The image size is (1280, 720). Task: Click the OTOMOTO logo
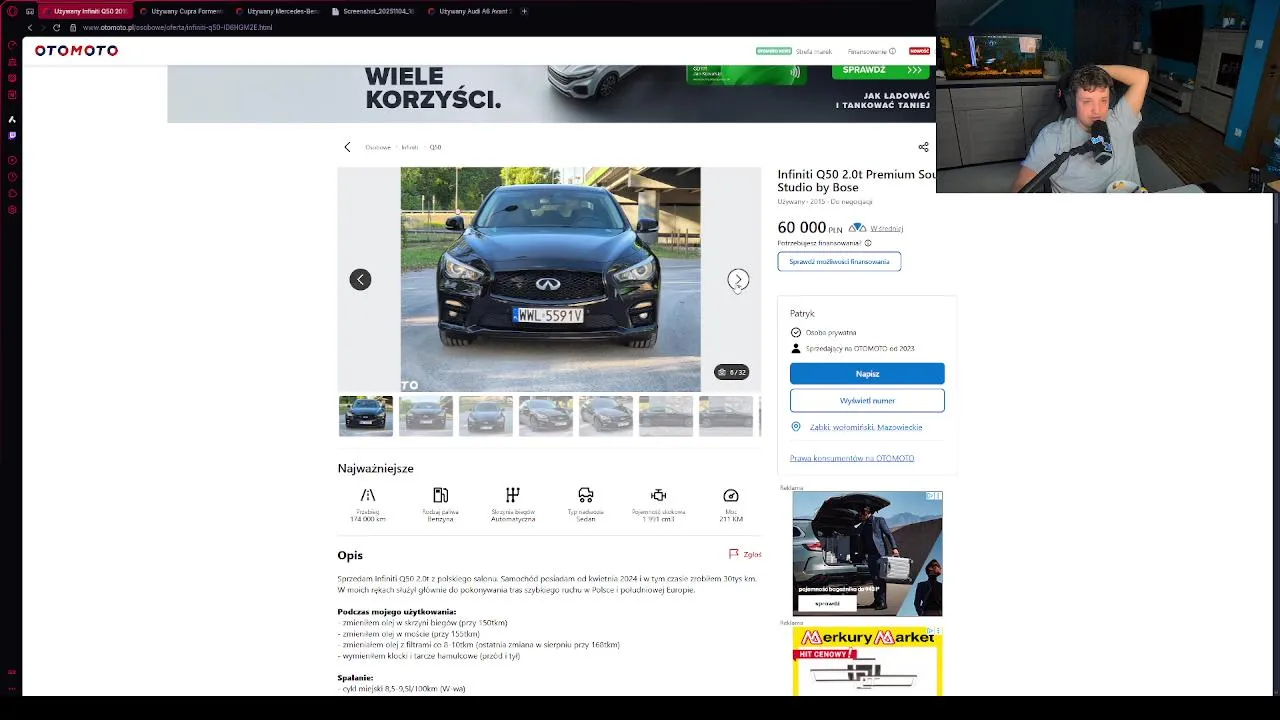(x=76, y=50)
